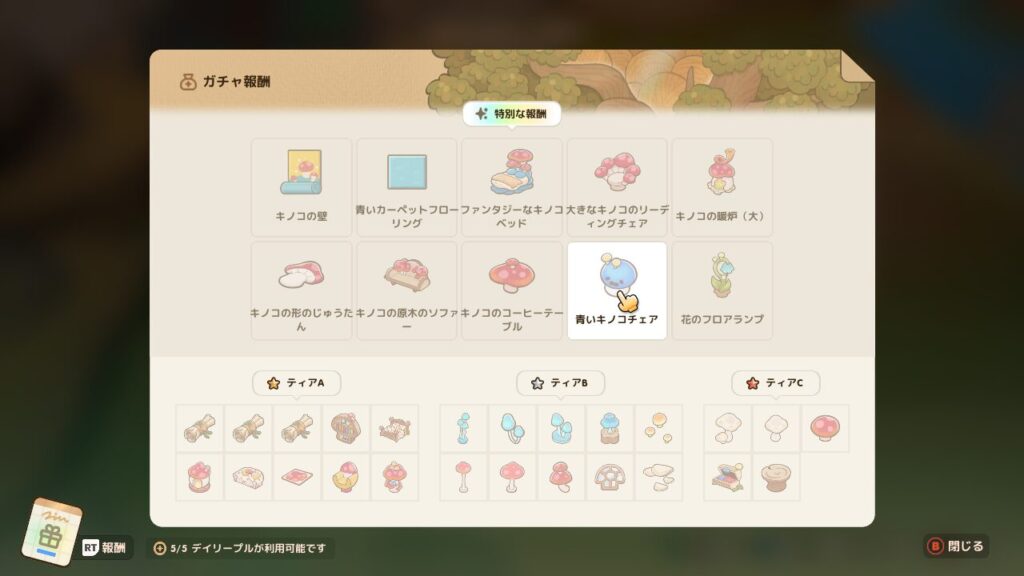This screenshot has width=1024, height=576.
Task: Open the ティアB tier label
Action: (x=560, y=383)
